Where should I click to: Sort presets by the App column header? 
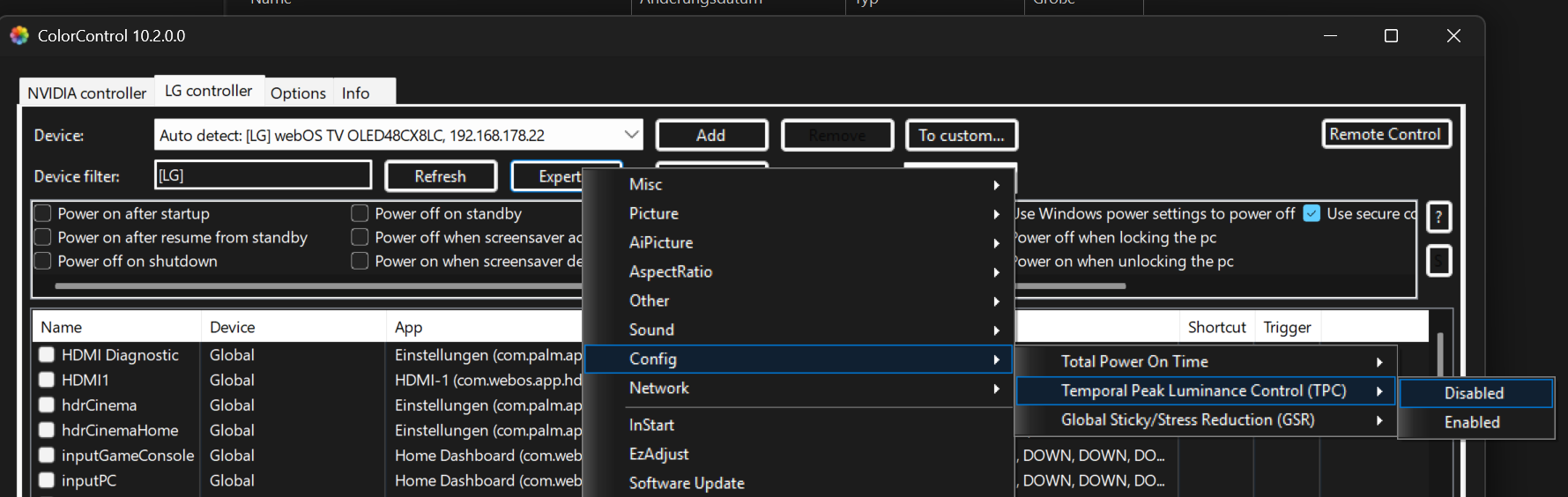pos(485,327)
